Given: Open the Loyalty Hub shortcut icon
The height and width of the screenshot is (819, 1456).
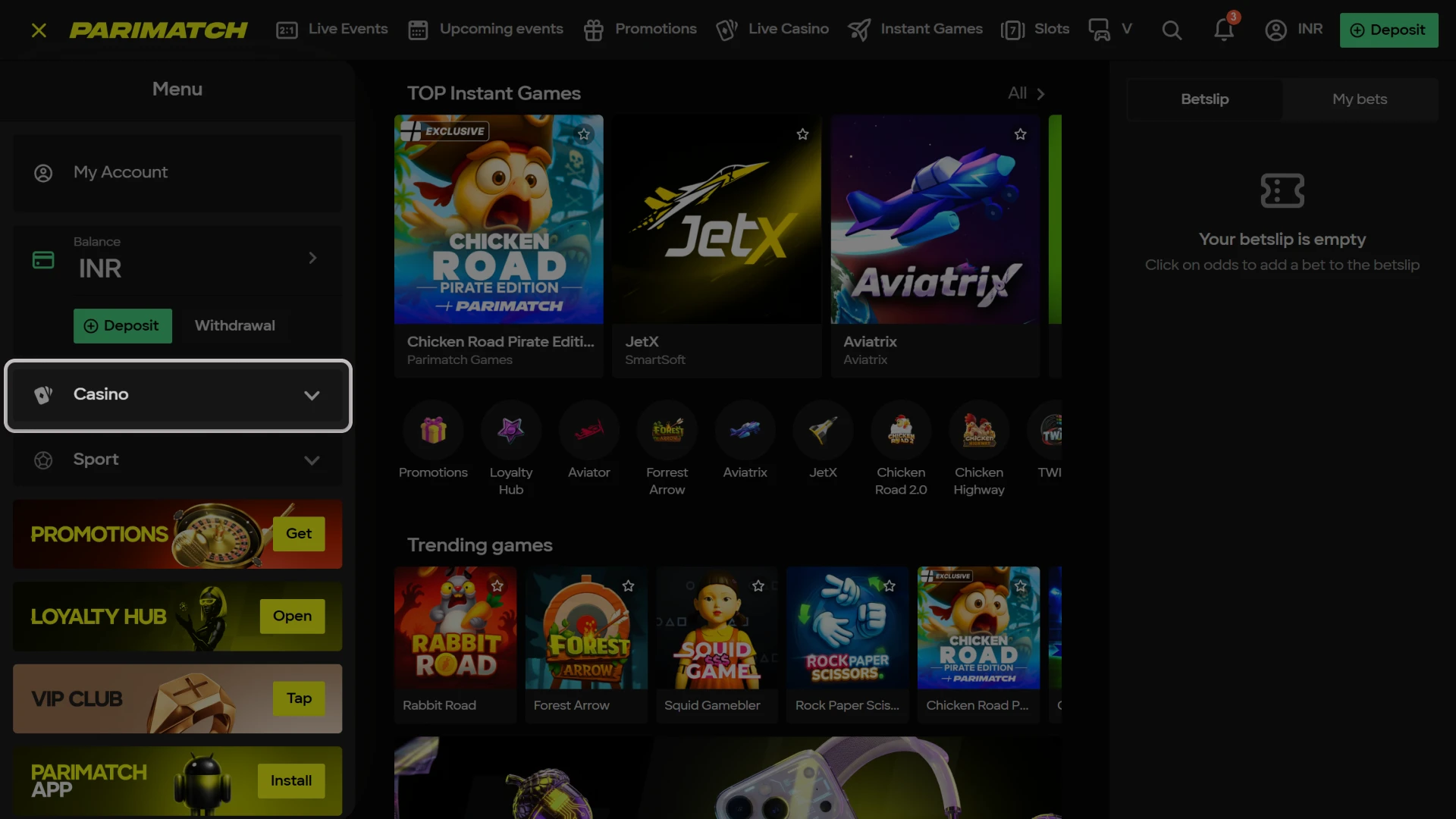Looking at the screenshot, I should [511, 430].
